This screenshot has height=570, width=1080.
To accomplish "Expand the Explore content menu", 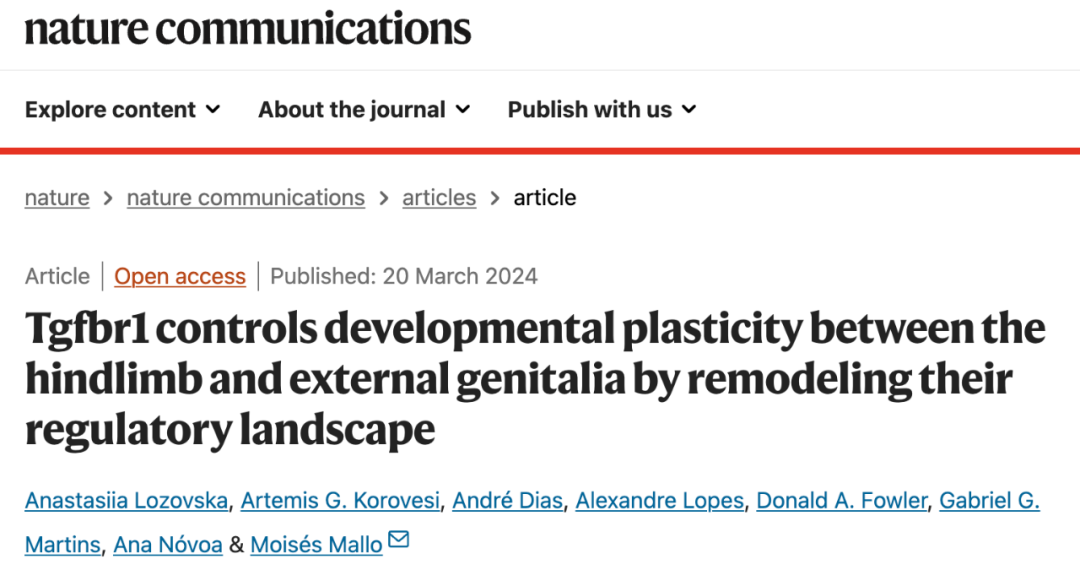I will [x=122, y=110].
